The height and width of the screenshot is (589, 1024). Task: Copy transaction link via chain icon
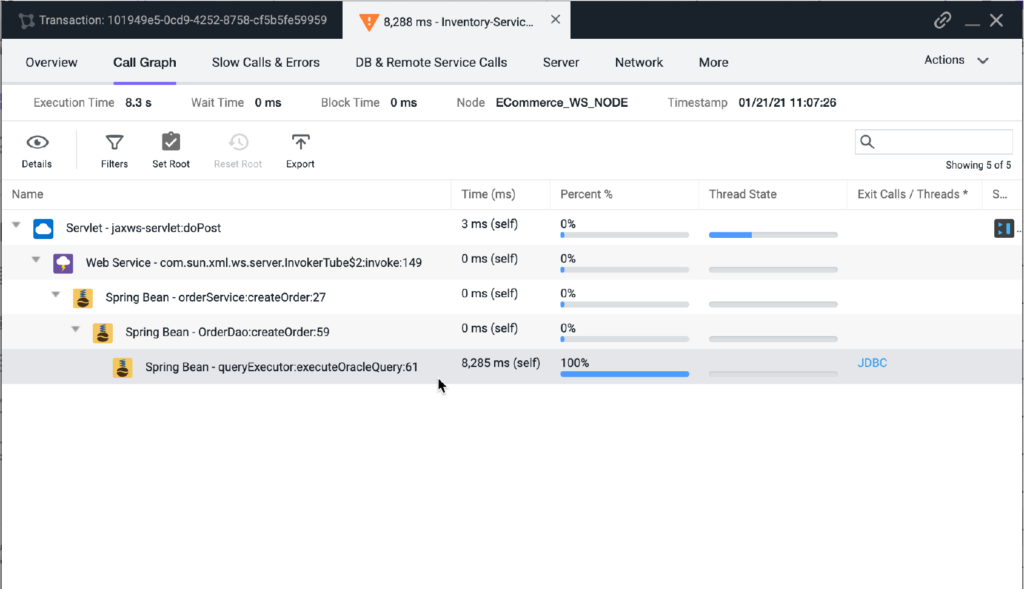point(942,20)
